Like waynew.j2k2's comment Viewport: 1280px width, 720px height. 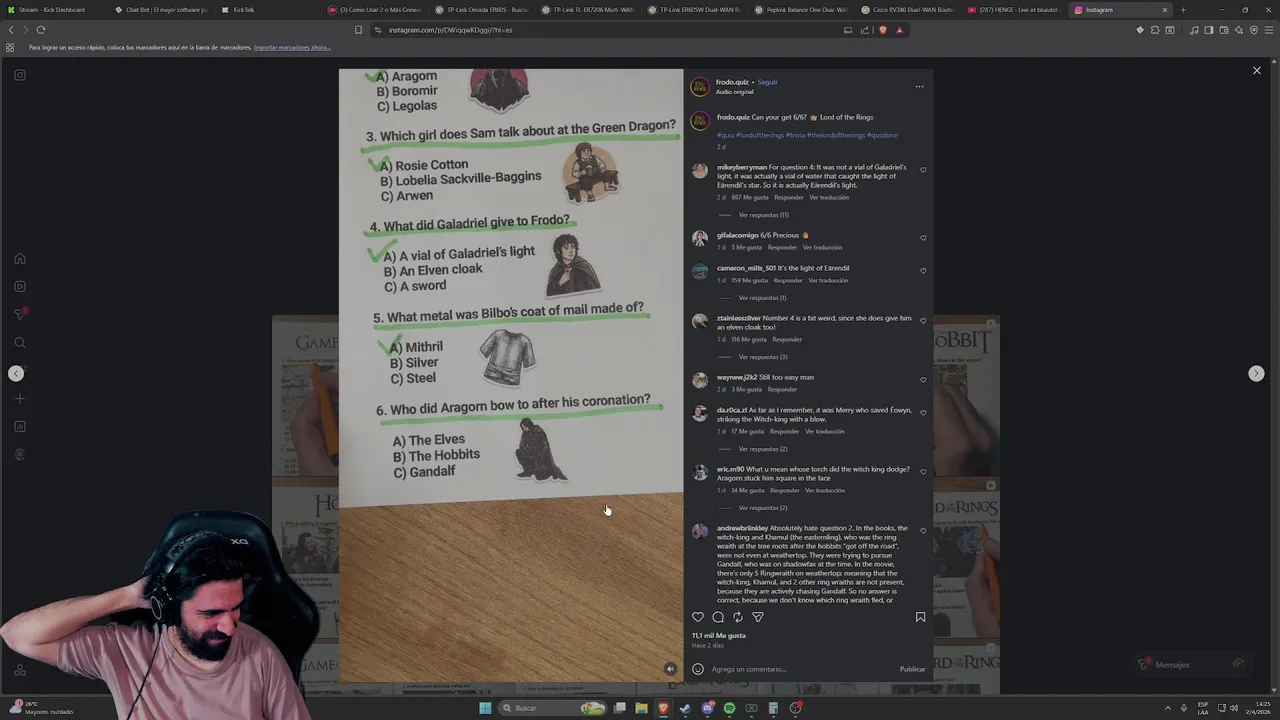coord(923,379)
